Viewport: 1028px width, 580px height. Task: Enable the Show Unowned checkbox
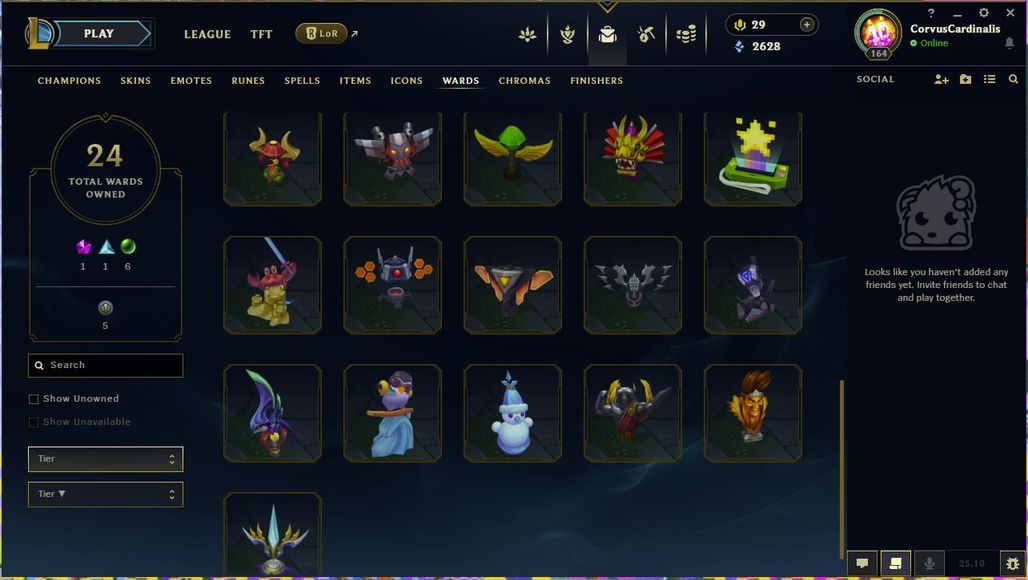pos(33,399)
